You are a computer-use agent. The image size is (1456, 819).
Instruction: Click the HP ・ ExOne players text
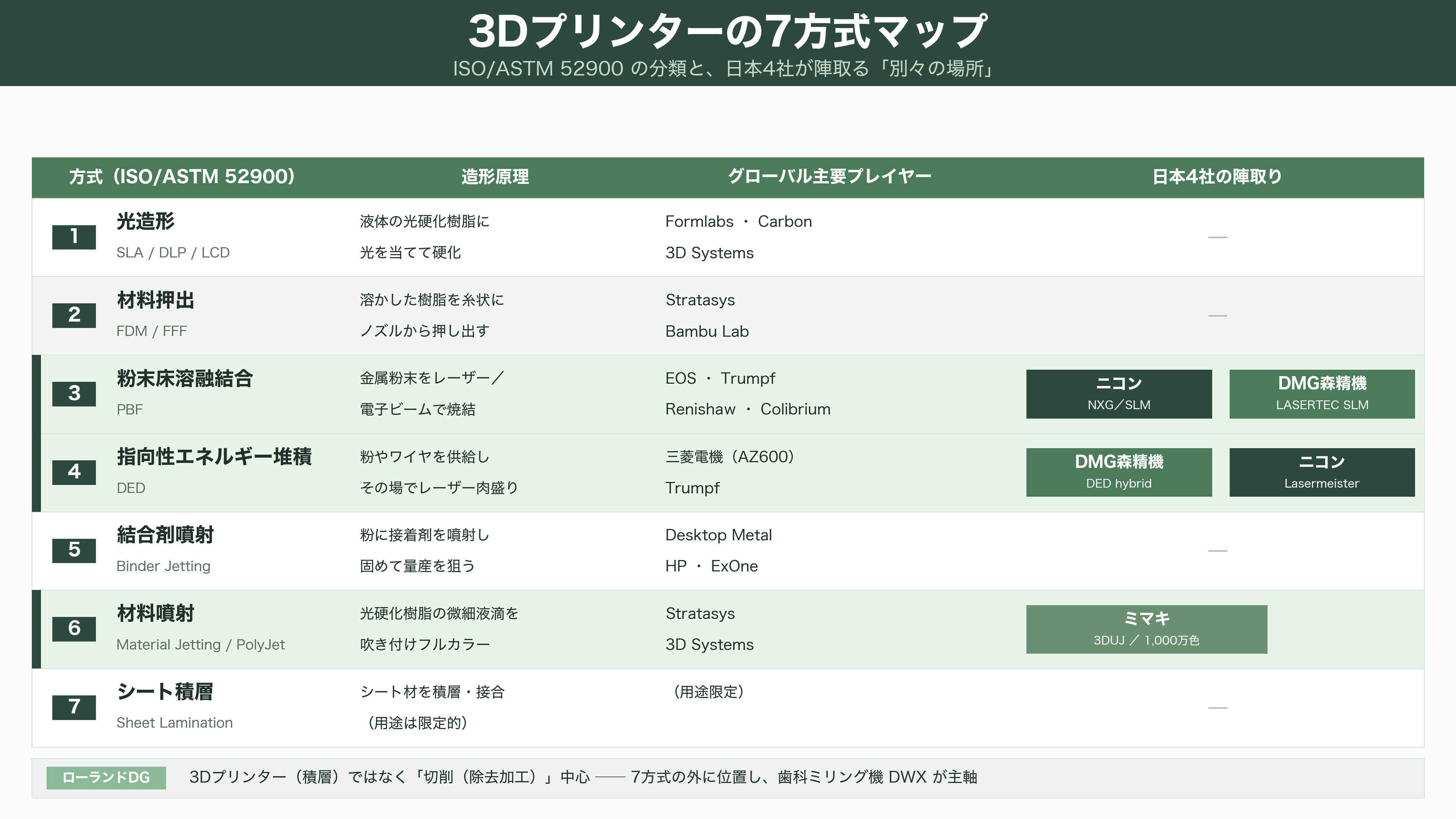(712, 566)
